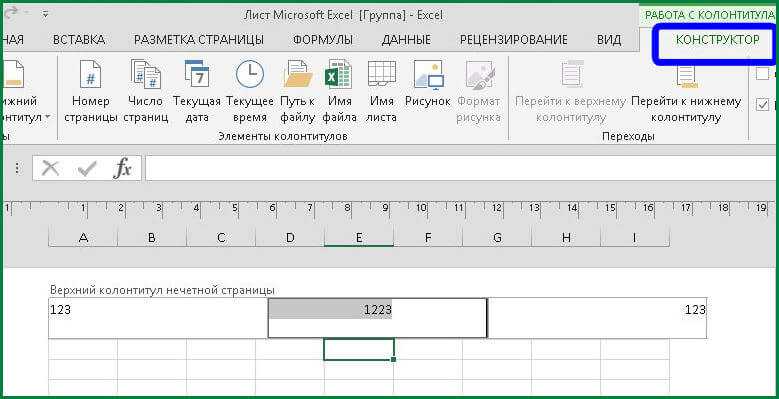Insert Путь к файлу element
The height and width of the screenshot is (399, 779).
(x=298, y=91)
